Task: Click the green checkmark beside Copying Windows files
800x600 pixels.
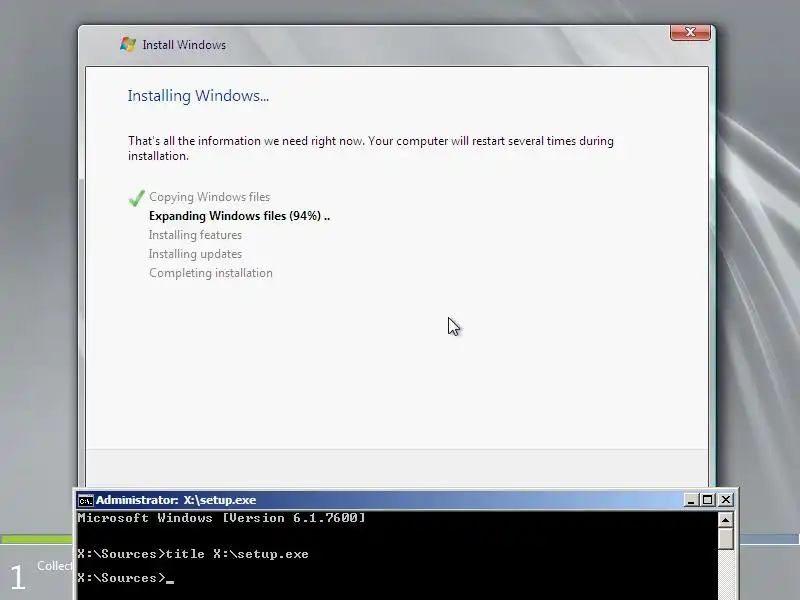Action: 137,197
